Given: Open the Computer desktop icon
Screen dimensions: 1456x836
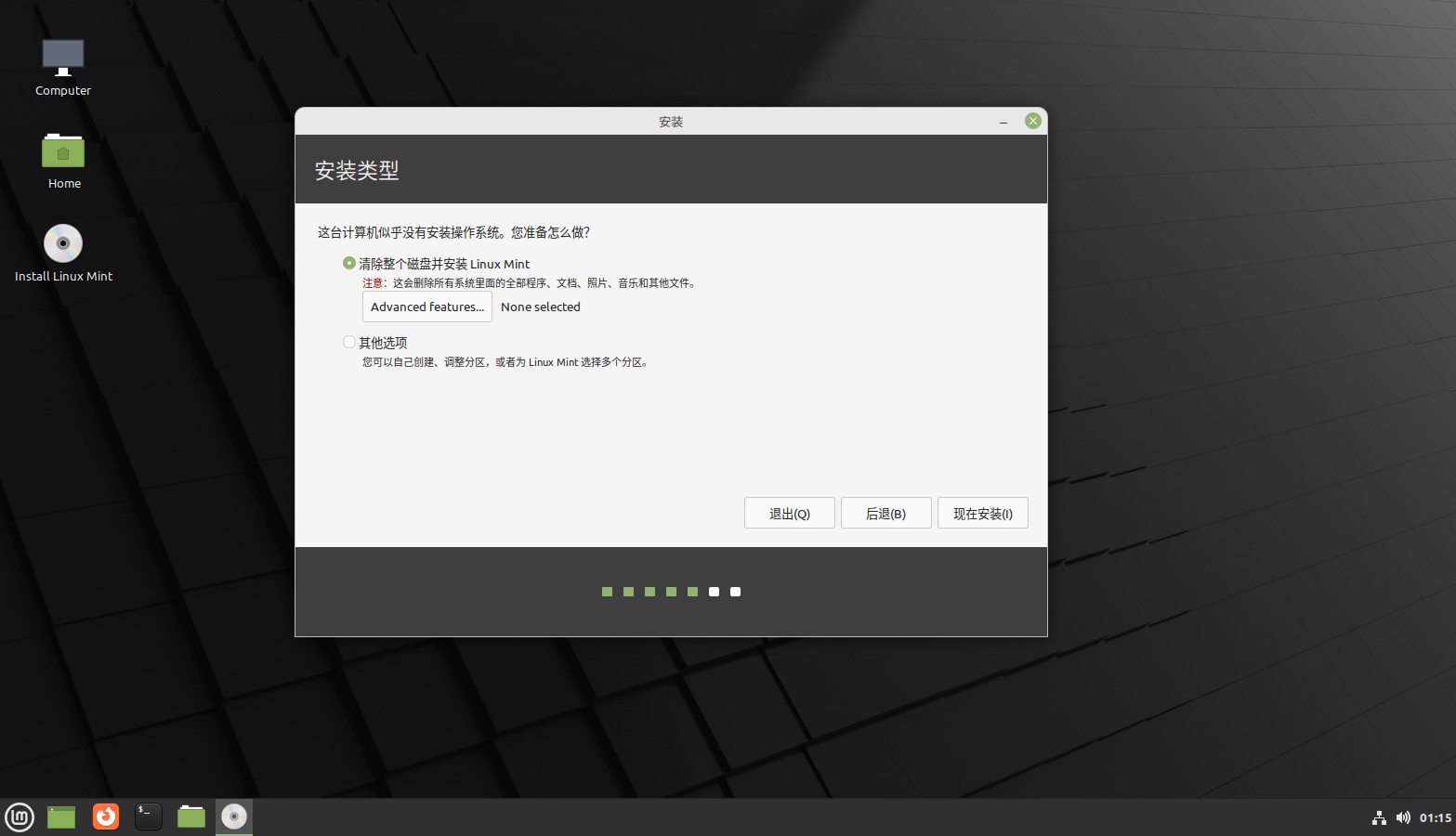Looking at the screenshot, I should click(63, 67).
